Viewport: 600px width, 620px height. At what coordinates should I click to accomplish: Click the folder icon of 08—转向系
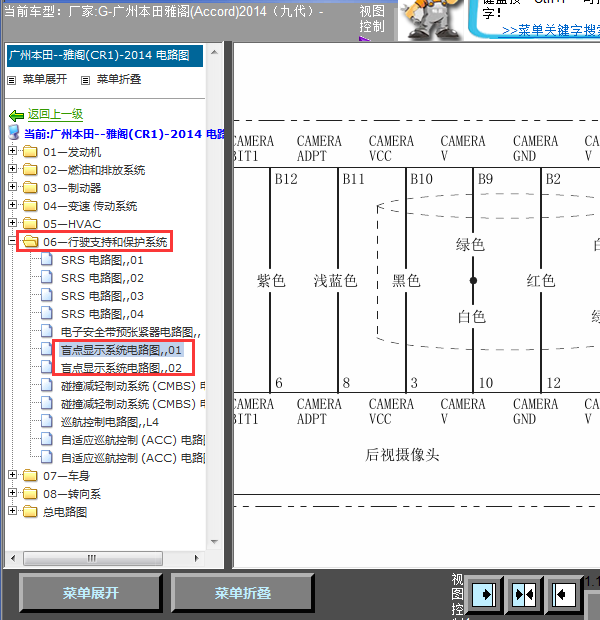[30, 493]
